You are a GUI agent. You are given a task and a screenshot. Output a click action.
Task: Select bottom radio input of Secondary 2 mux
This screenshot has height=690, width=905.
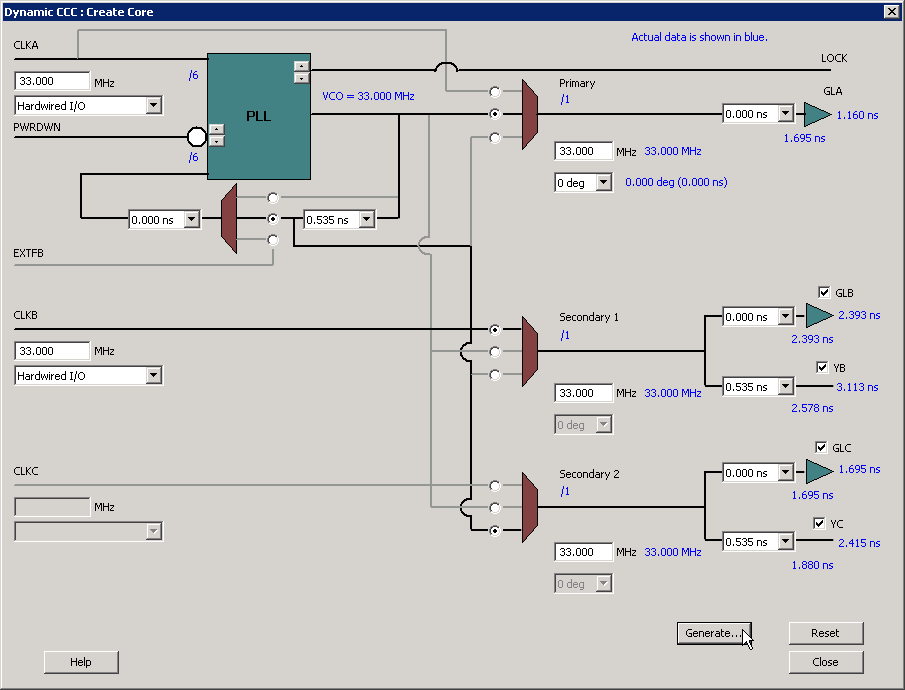pyautogui.click(x=495, y=531)
